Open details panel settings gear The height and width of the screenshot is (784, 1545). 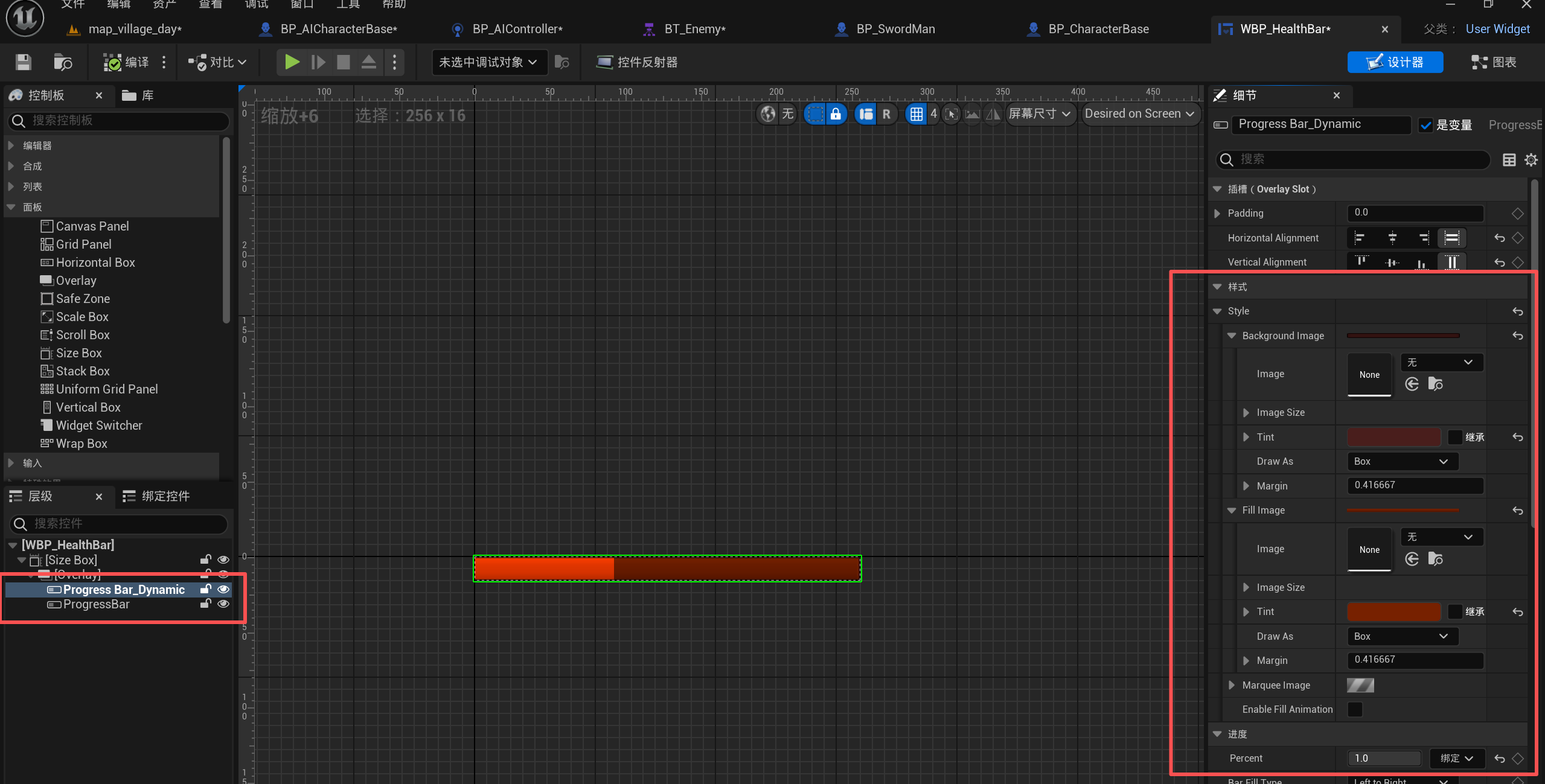(x=1531, y=160)
